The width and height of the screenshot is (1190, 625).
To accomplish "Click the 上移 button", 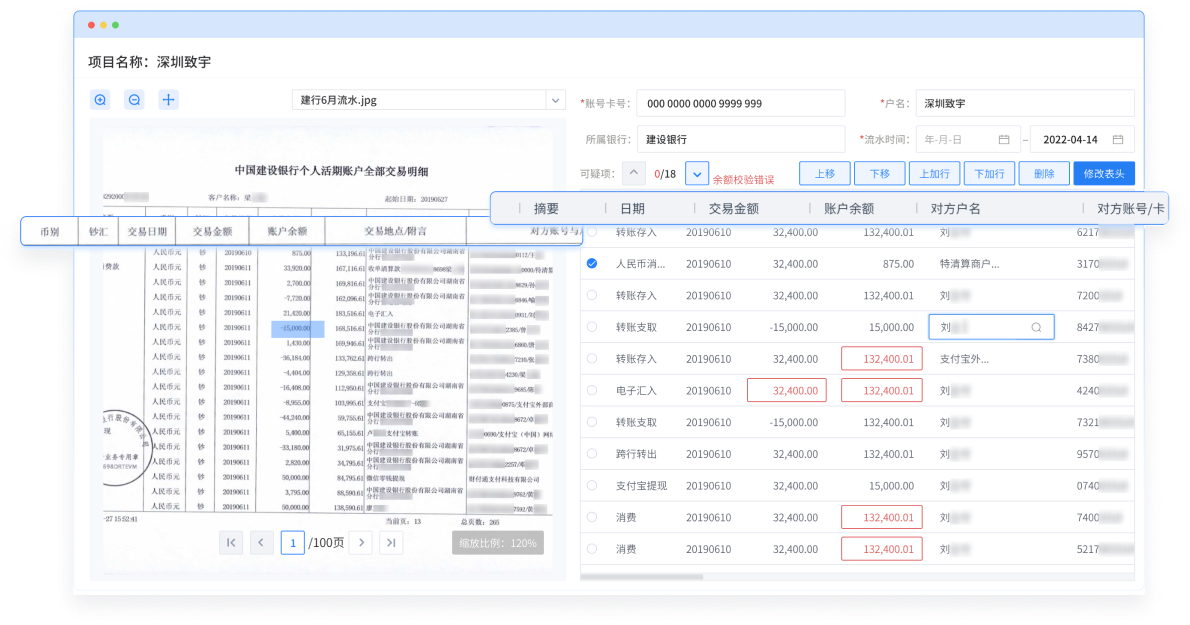I will click(x=825, y=173).
